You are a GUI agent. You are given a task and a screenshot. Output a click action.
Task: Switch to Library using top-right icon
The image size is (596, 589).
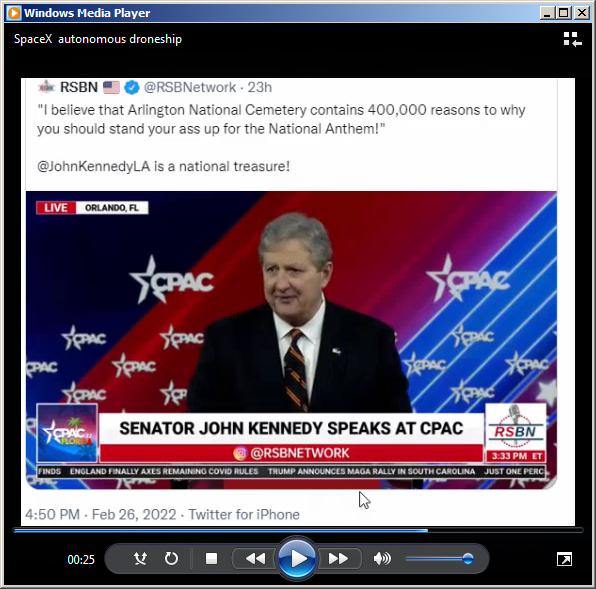(x=572, y=39)
